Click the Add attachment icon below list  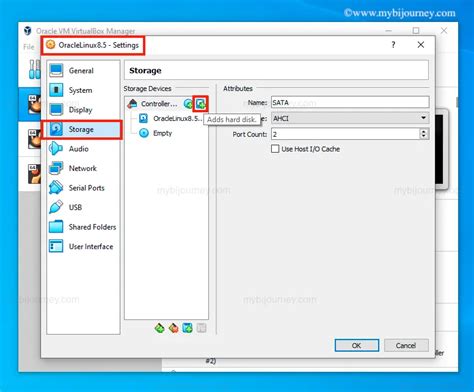click(x=187, y=328)
